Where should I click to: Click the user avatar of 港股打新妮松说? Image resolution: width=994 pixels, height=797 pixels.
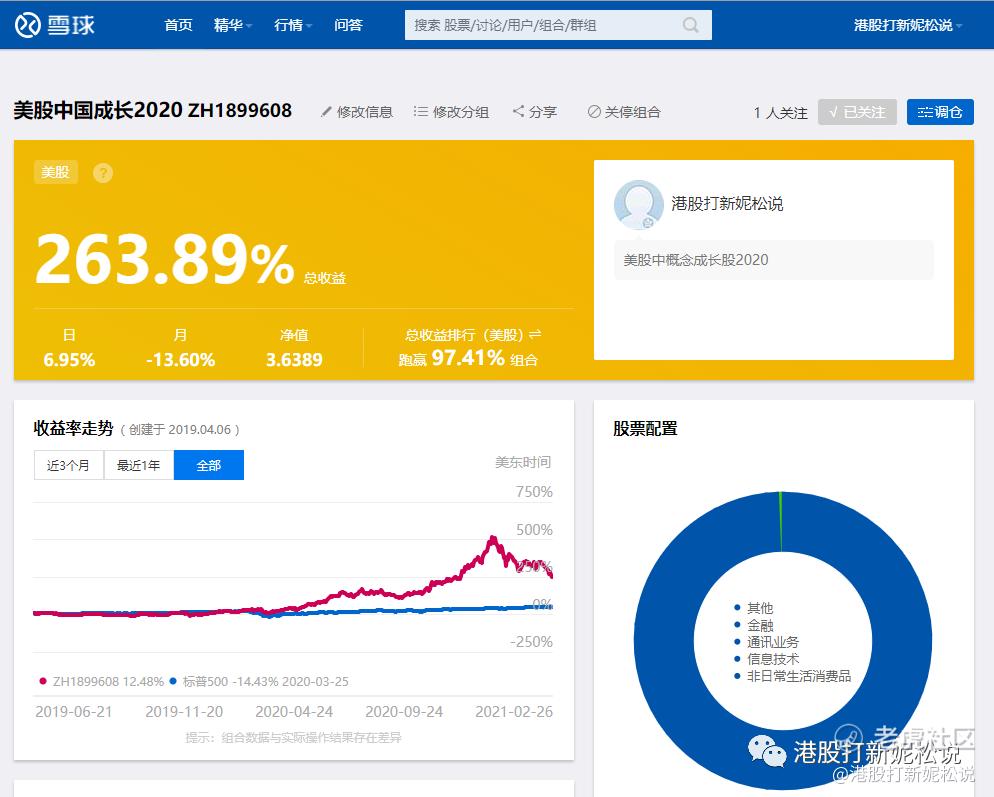tap(638, 204)
